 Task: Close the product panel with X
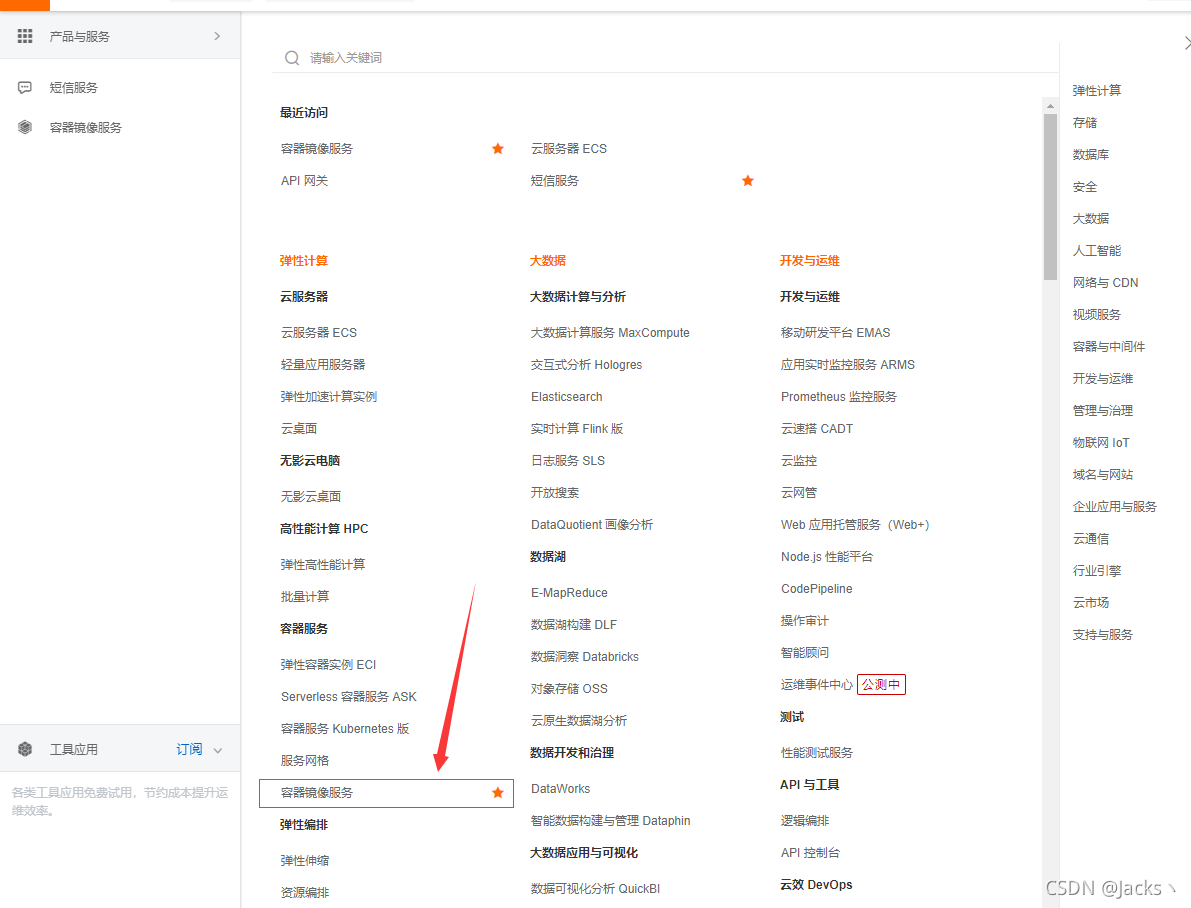click(1187, 43)
